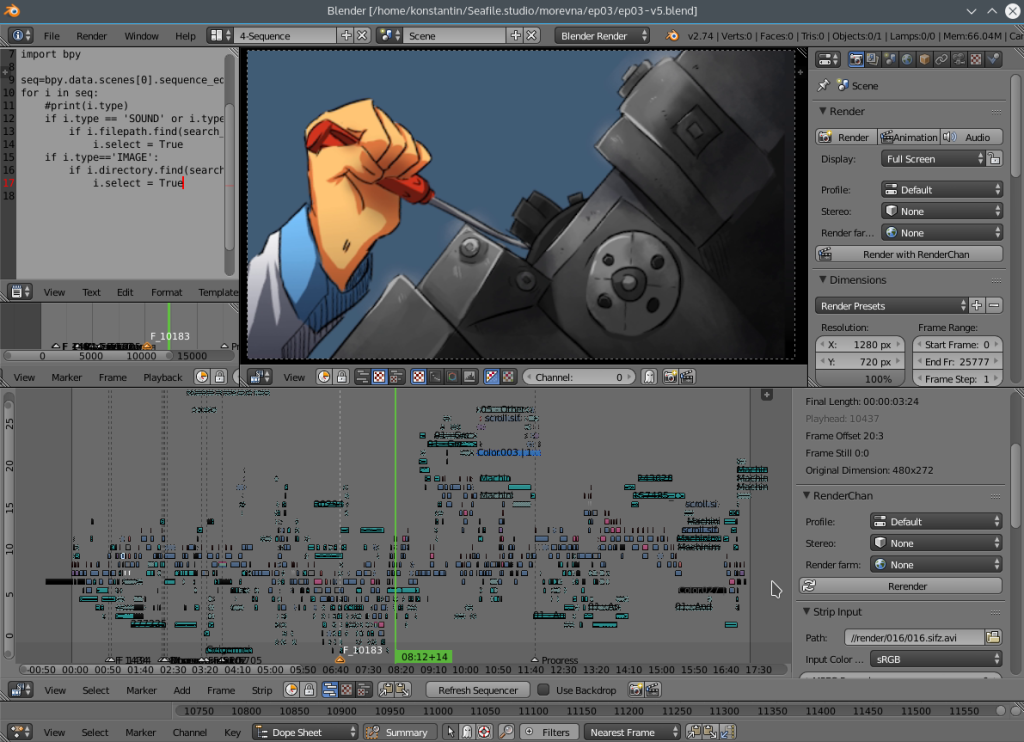This screenshot has width=1024, height=742.
Task: Open the Render Layers properties tab
Action: [872, 59]
